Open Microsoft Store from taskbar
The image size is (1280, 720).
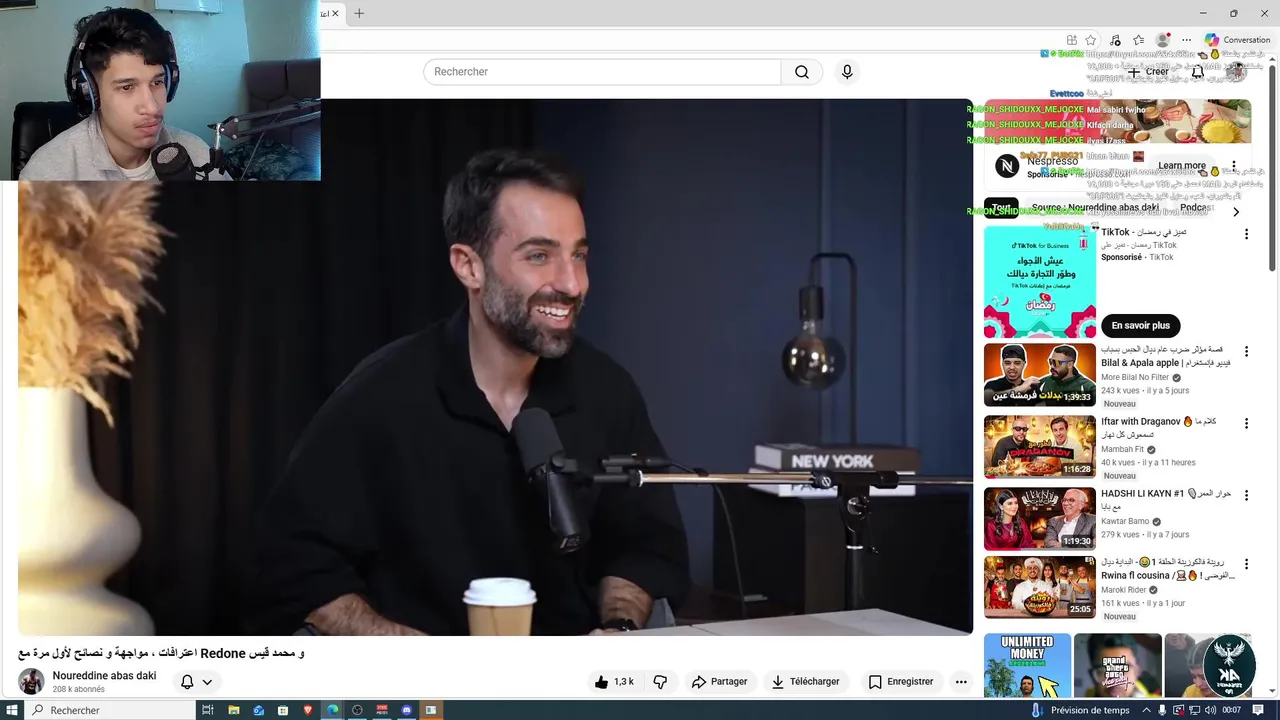(283, 710)
